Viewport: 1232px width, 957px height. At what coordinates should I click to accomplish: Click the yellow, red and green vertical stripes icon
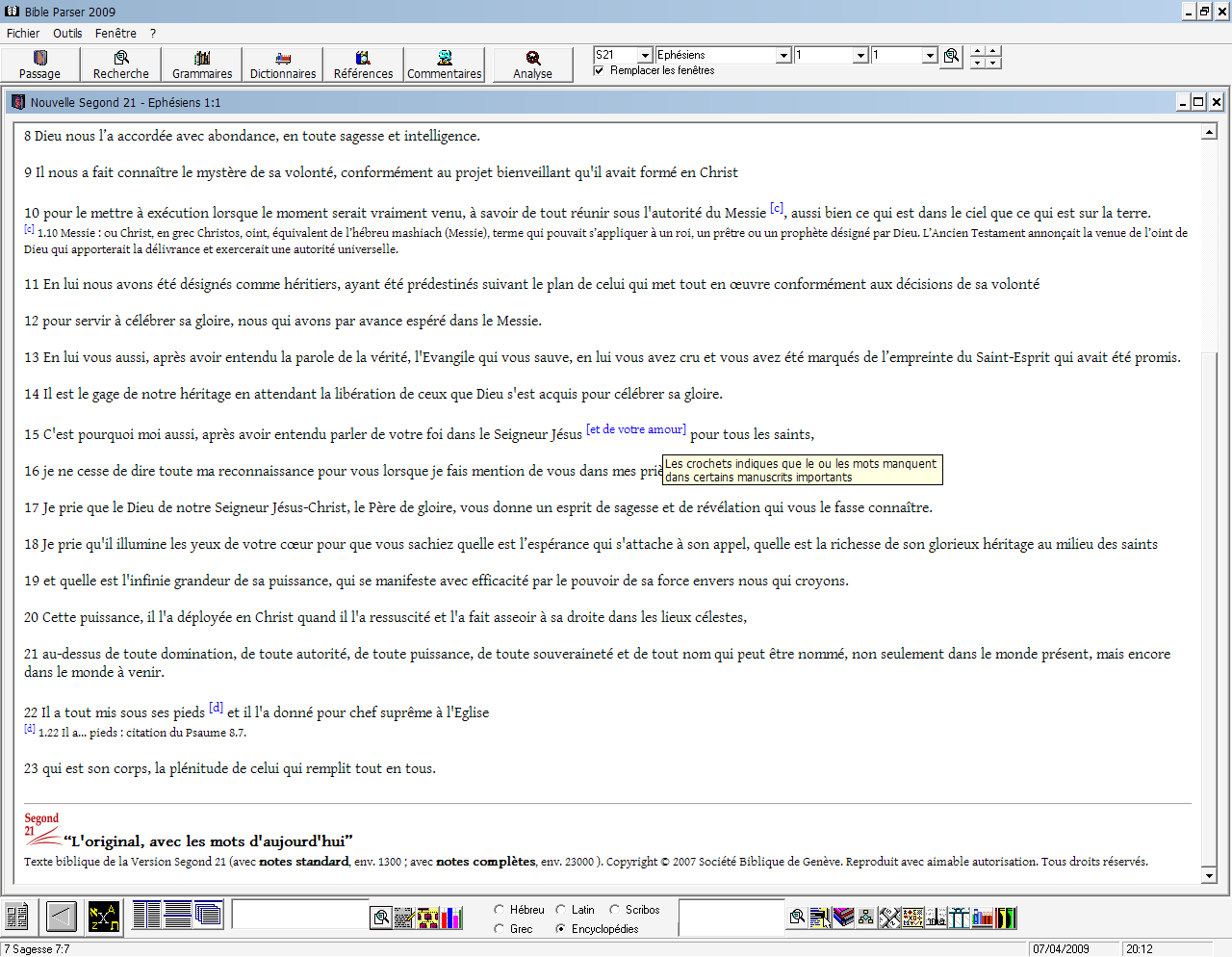1006,918
